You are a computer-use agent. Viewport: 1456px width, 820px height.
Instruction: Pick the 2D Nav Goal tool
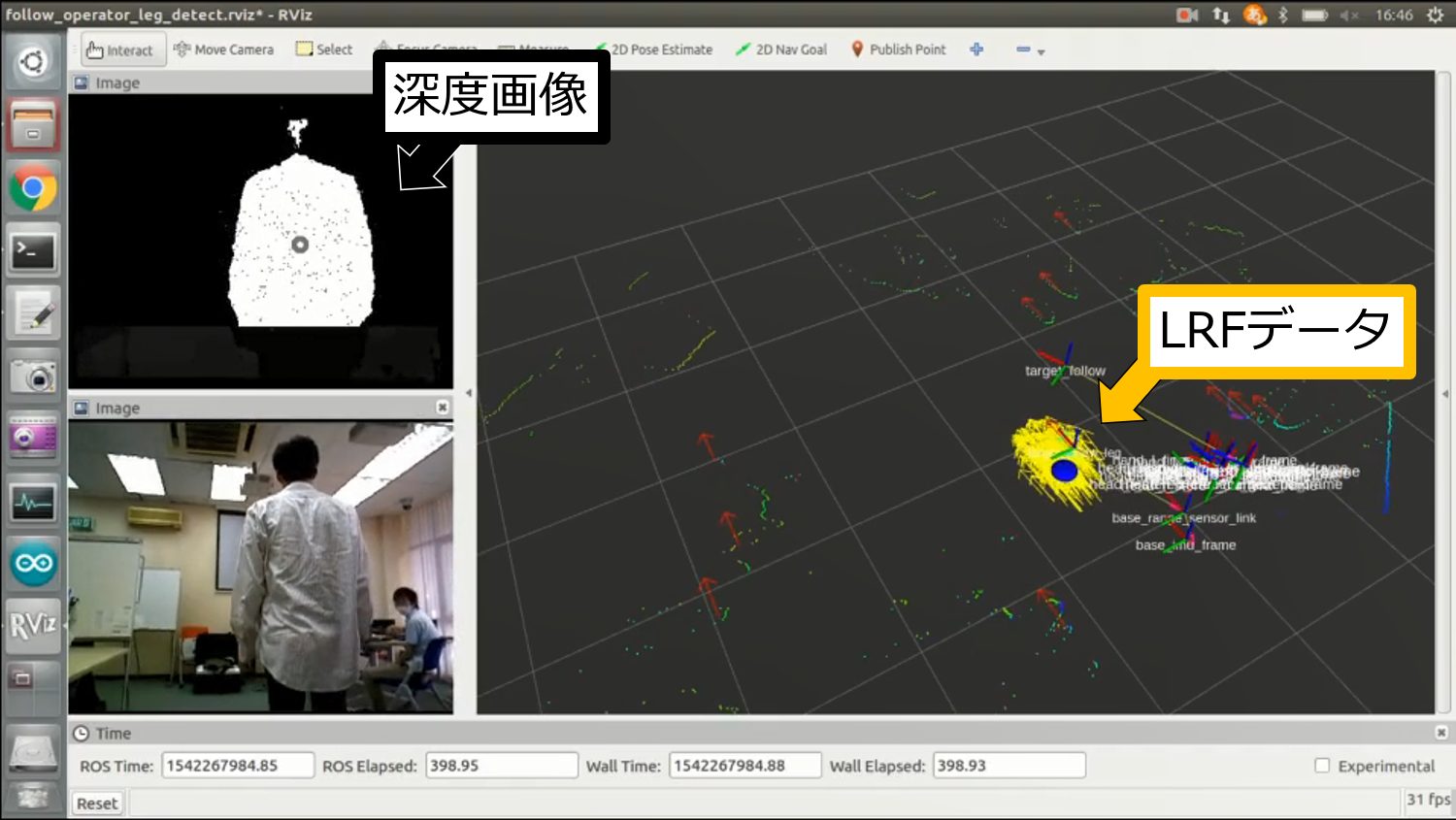click(x=781, y=49)
